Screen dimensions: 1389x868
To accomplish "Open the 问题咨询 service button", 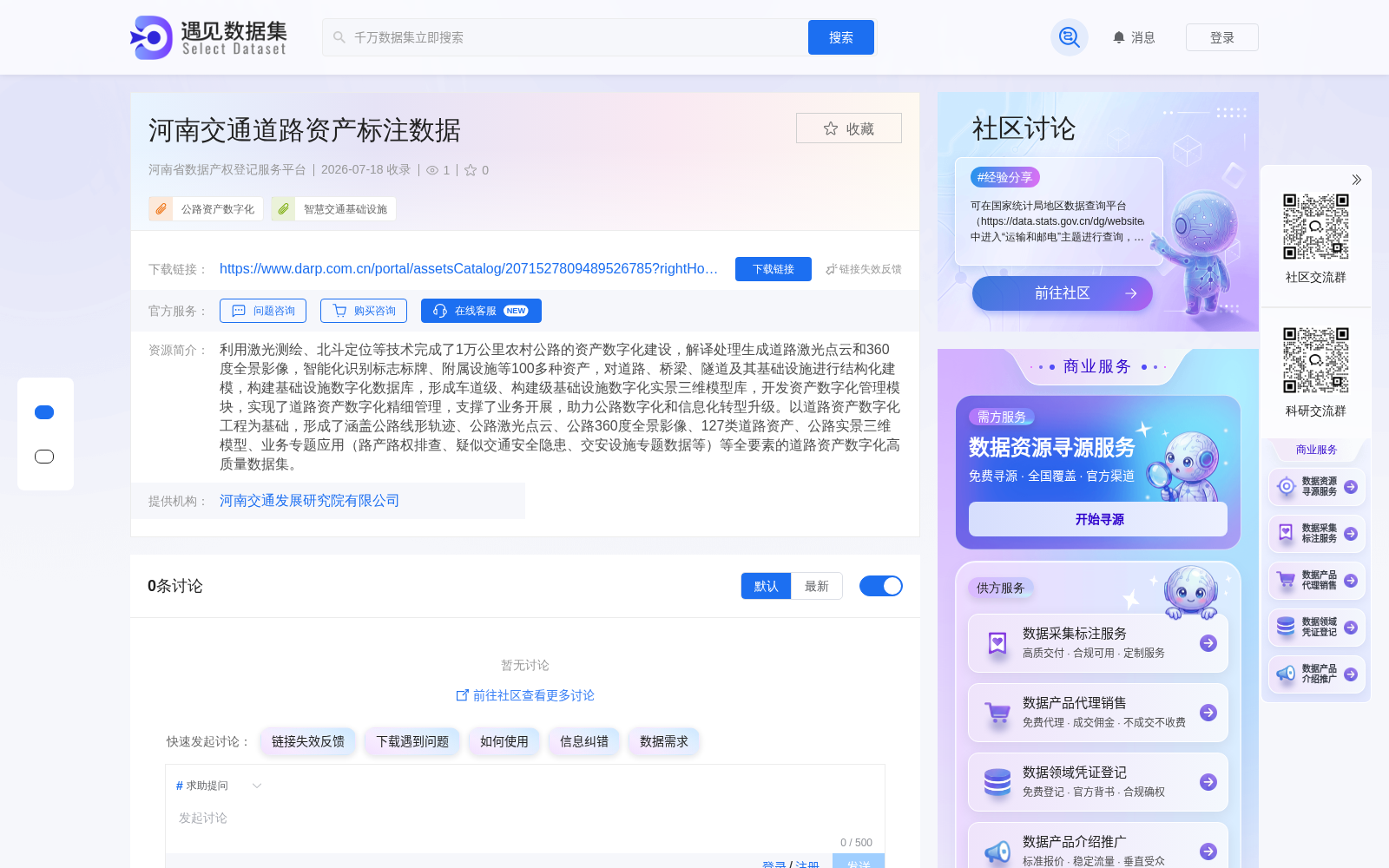I will click(x=263, y=311).
